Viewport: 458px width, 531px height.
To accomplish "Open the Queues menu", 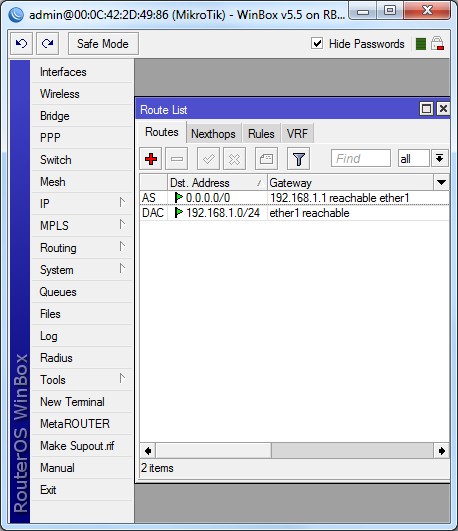I will pyautogui.click(x=82, y=292).
